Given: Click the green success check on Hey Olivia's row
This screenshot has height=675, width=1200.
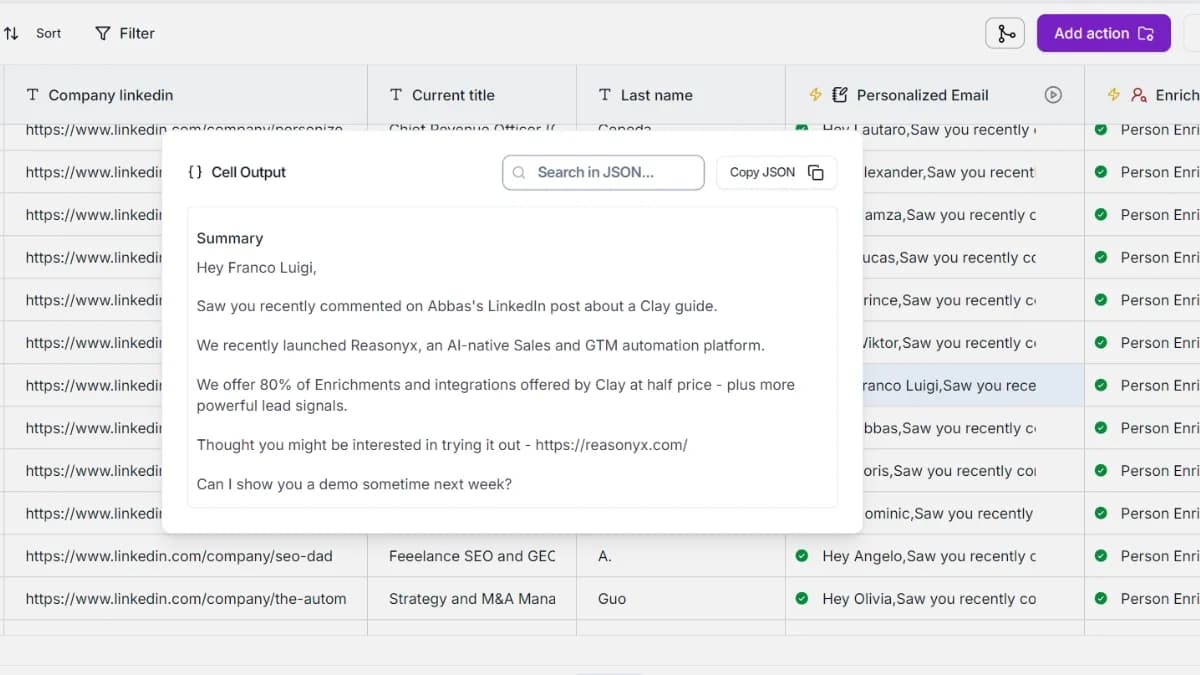Looking at the screenshot, I should click(x=801, y=598).
